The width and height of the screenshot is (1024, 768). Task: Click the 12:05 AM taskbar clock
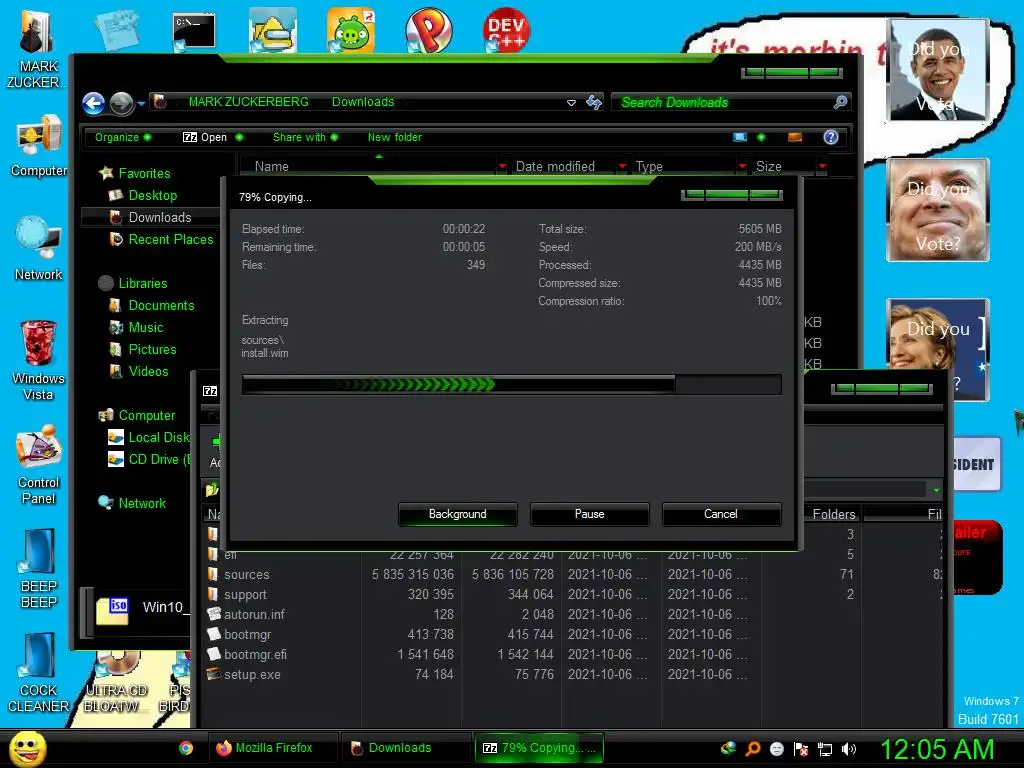(937, 750)
